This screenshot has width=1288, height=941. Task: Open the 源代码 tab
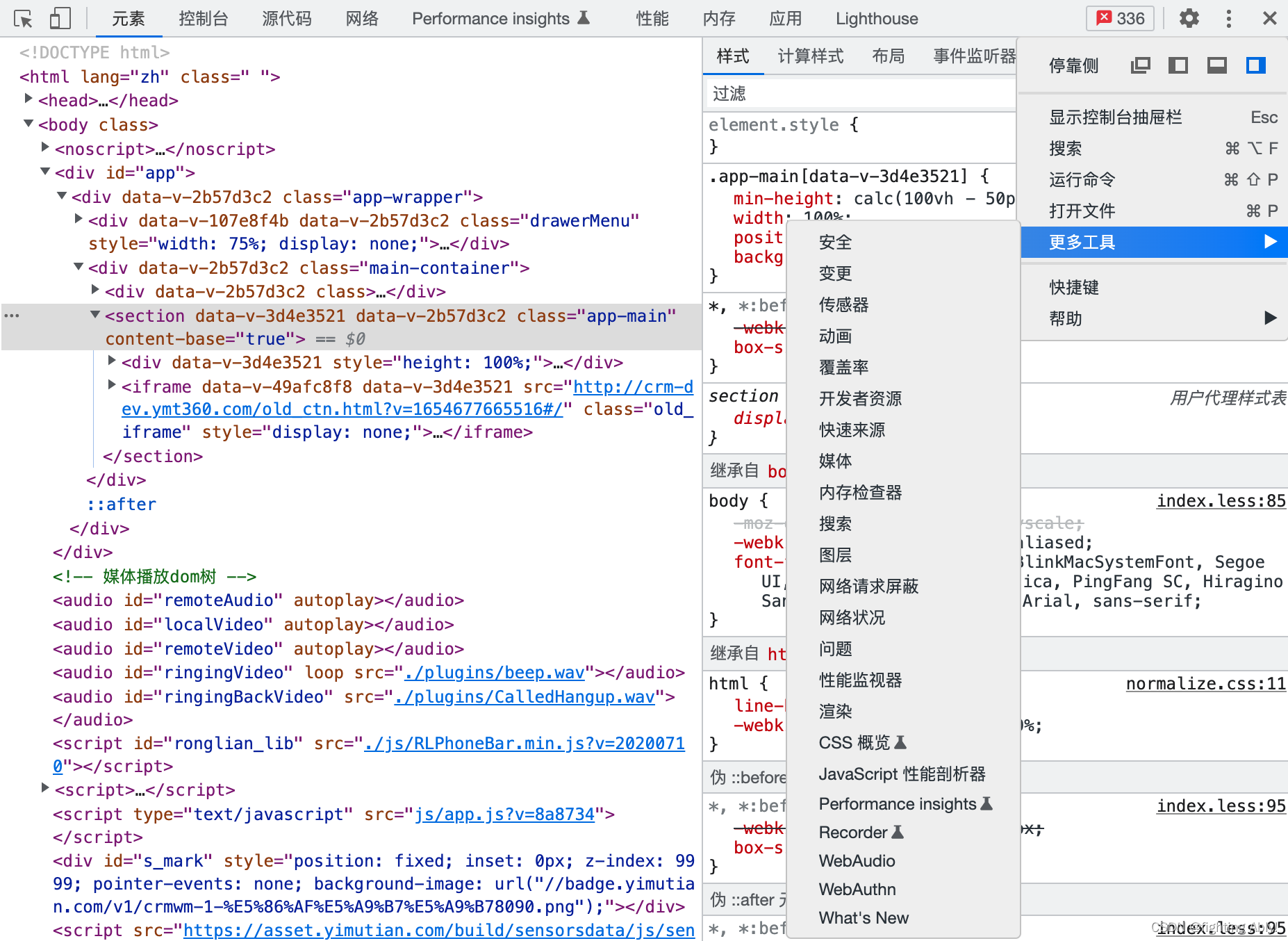click(x=287, y=19)
